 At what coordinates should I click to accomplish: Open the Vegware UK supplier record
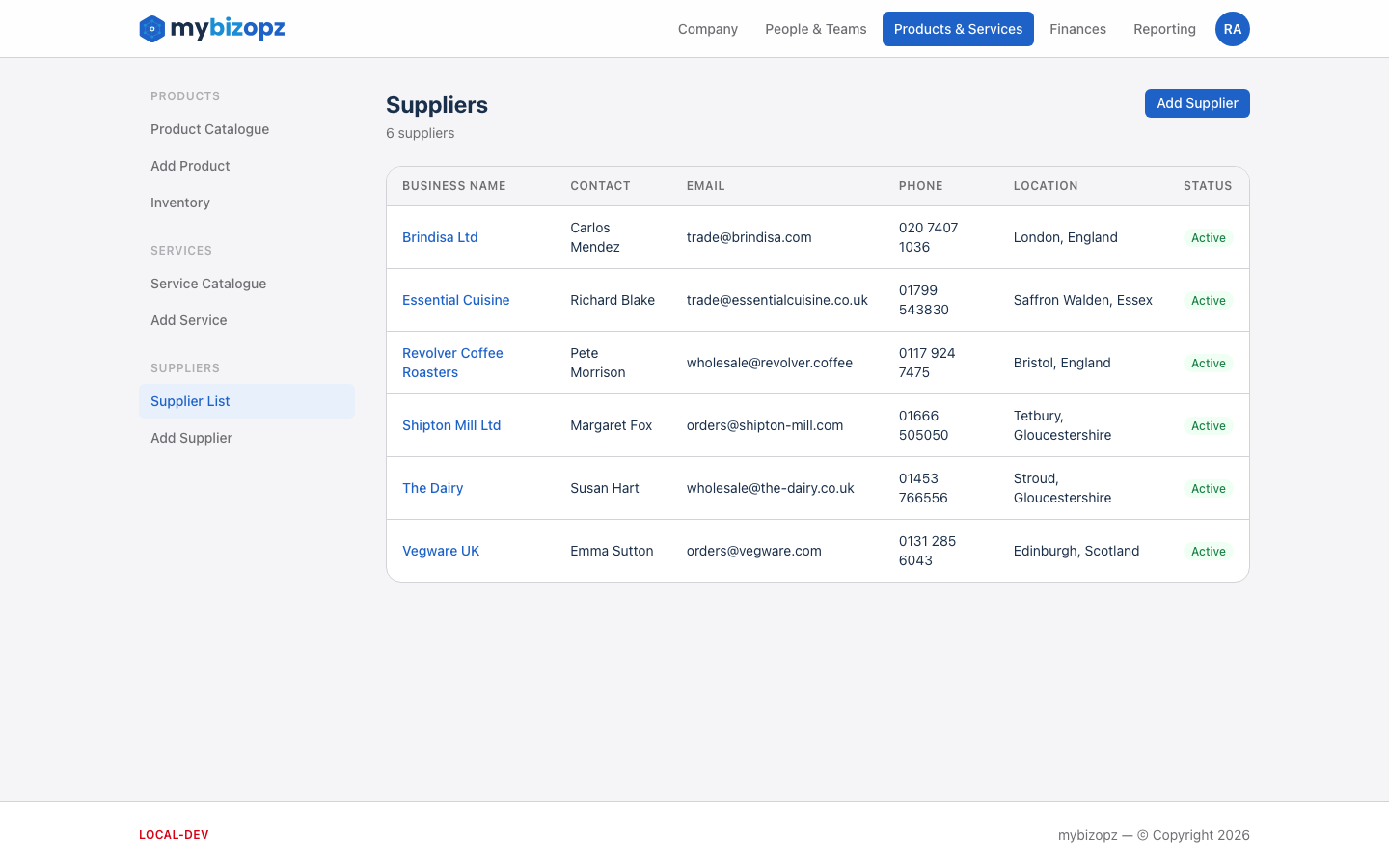pos(441,551)
